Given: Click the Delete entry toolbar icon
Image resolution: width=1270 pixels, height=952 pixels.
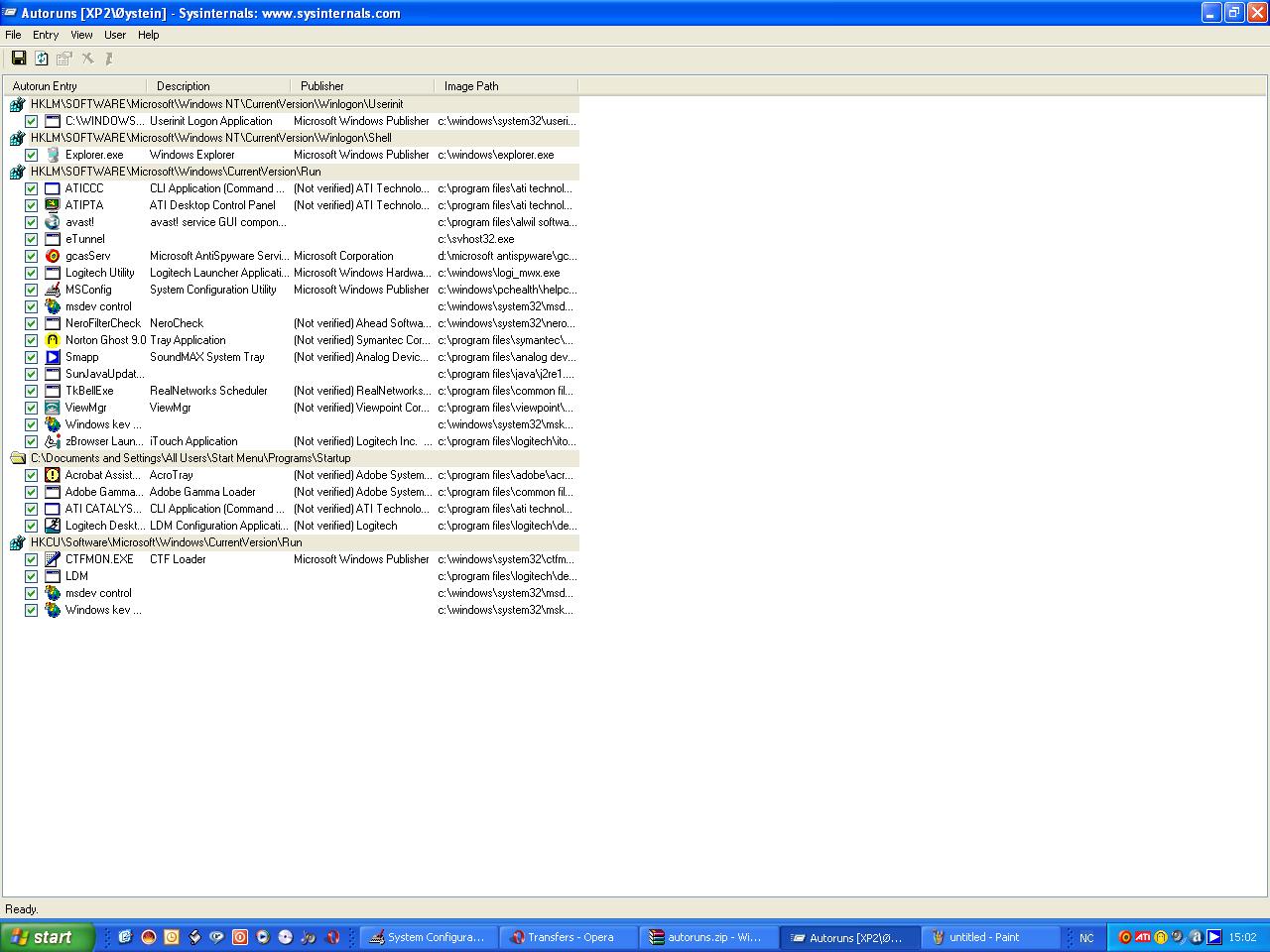Looking at the screenshot, I should (x=87, y=59).
